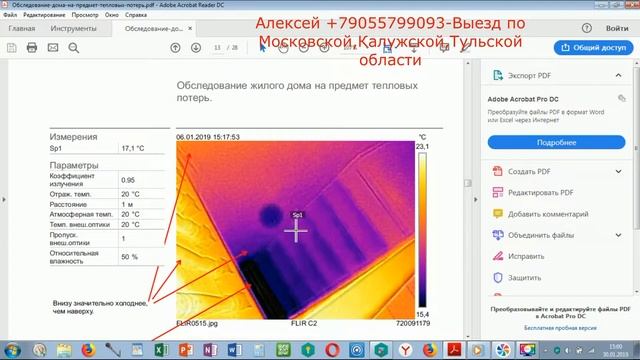Open the Окно menu
This screenshot has width=640, height=360.
(x=111, y=15)
